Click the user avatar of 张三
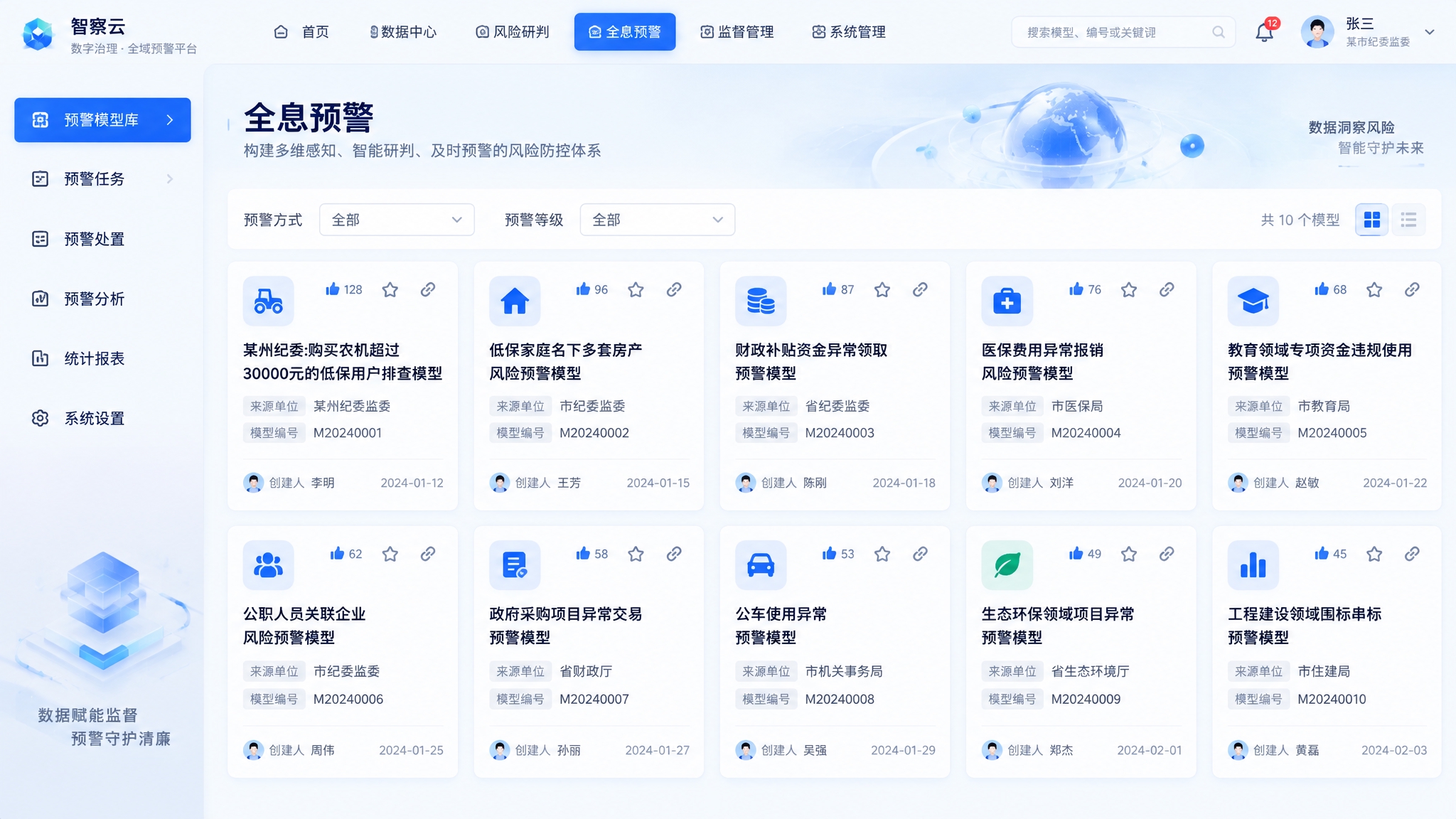 pyautogui.click(x=1317, y=32)
